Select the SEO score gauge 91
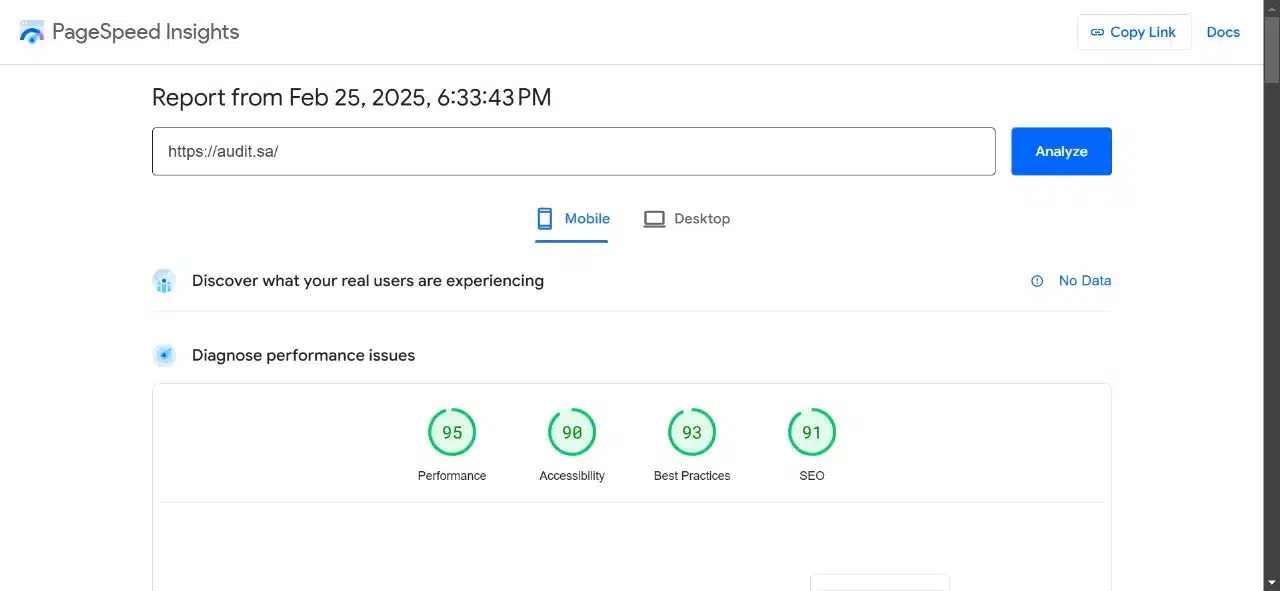1280x591 pixels. point(812,433)
